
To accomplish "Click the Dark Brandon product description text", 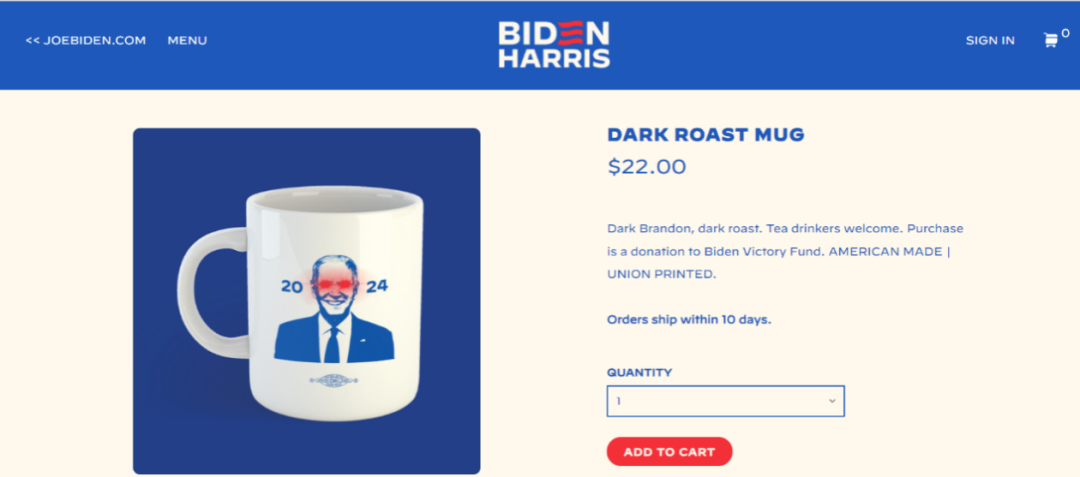I will pos(785,251).
